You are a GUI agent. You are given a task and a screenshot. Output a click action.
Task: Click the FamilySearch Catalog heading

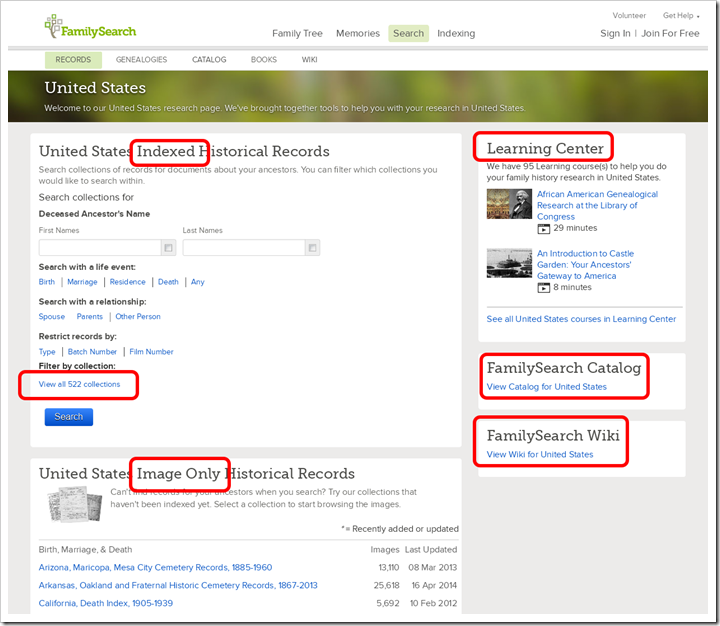(x=564, y=368)
